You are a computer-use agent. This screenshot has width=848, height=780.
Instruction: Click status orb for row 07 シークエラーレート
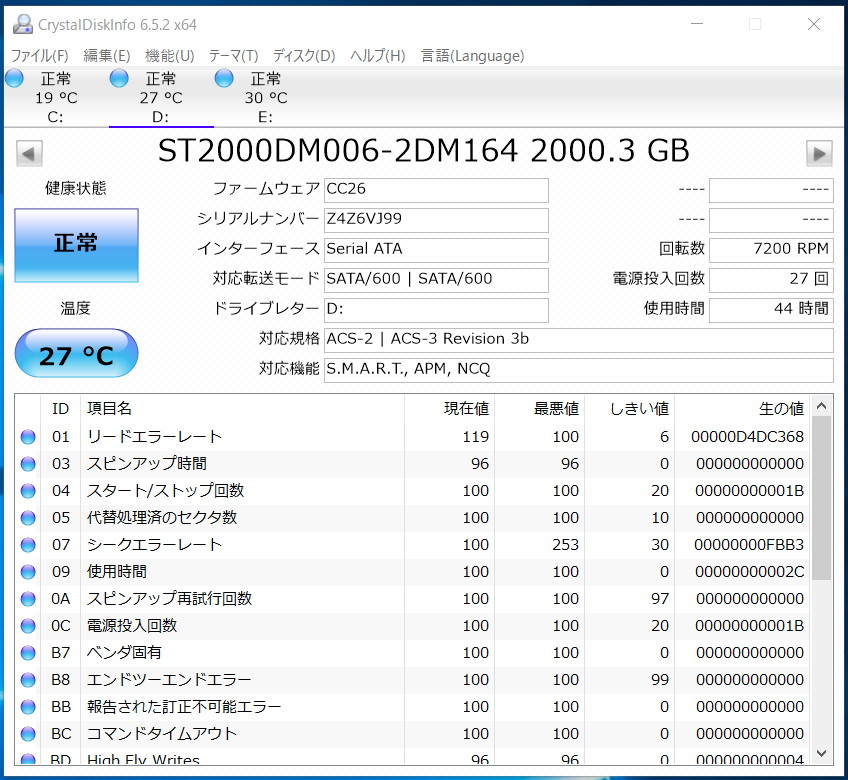pyautogui.click(x=28, y=545)
